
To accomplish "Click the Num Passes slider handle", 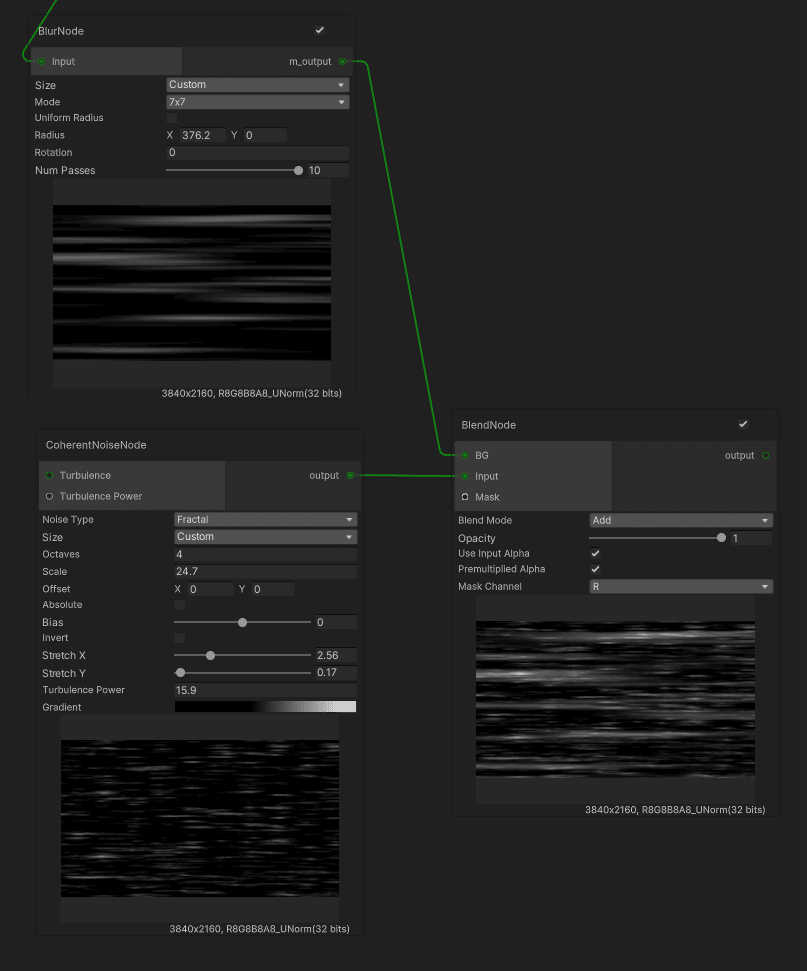I will tap(299, 170).
